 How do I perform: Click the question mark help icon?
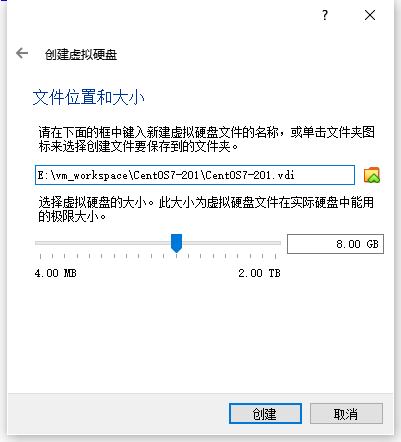pyautogui.click(x=325, y=15)
